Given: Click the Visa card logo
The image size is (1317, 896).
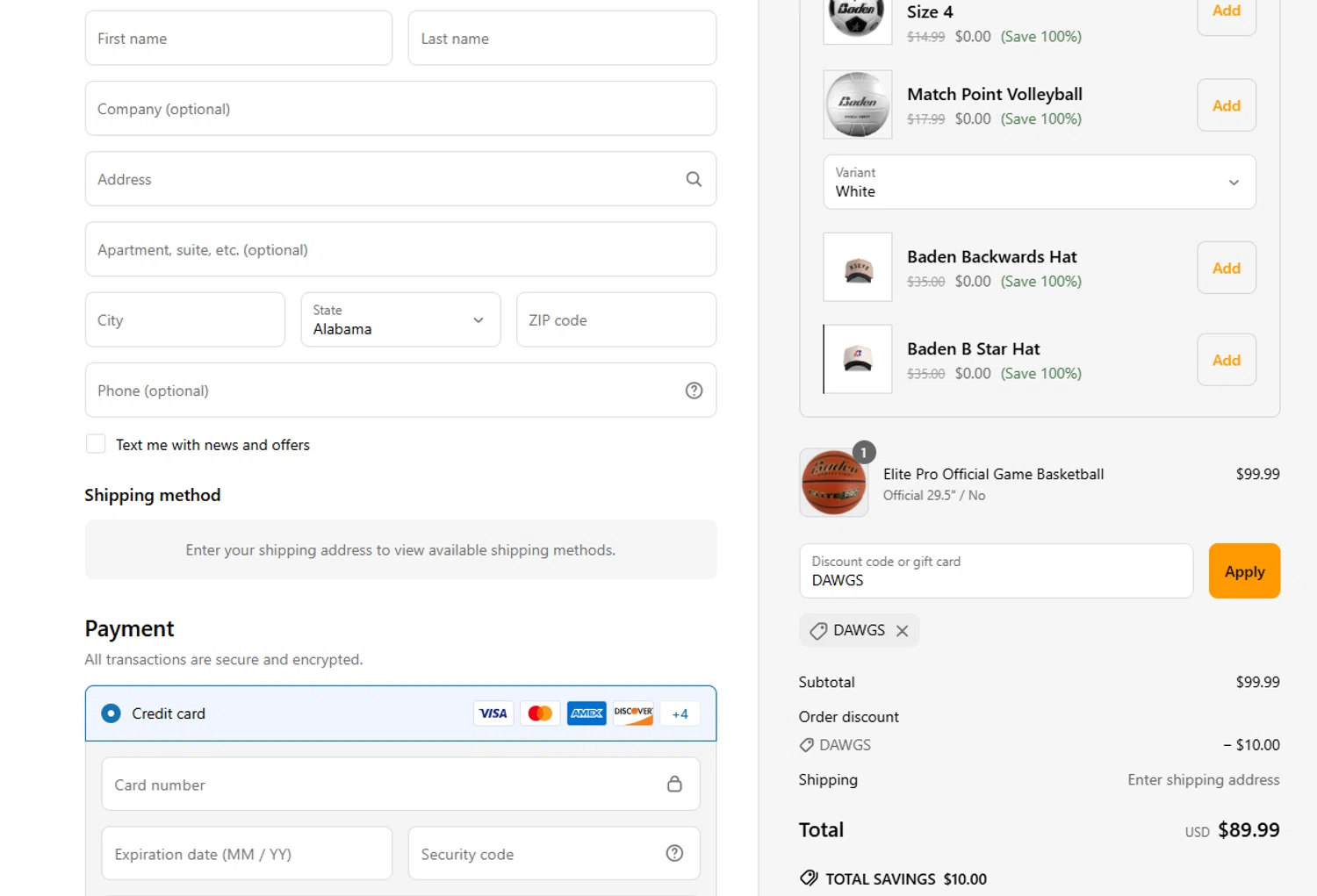Looking at the screenshot, I should [493, 713].
